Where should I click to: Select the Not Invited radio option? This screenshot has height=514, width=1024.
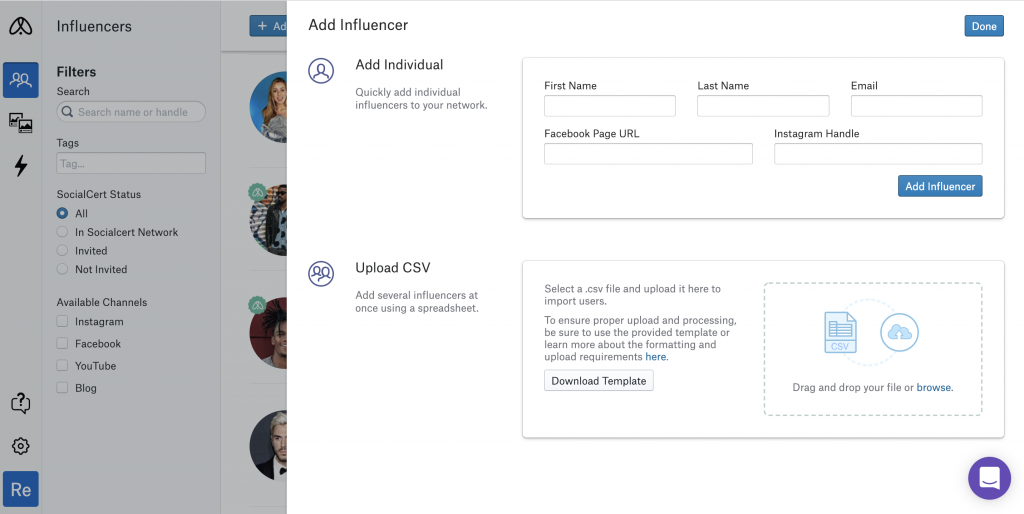tap(62, 269)
